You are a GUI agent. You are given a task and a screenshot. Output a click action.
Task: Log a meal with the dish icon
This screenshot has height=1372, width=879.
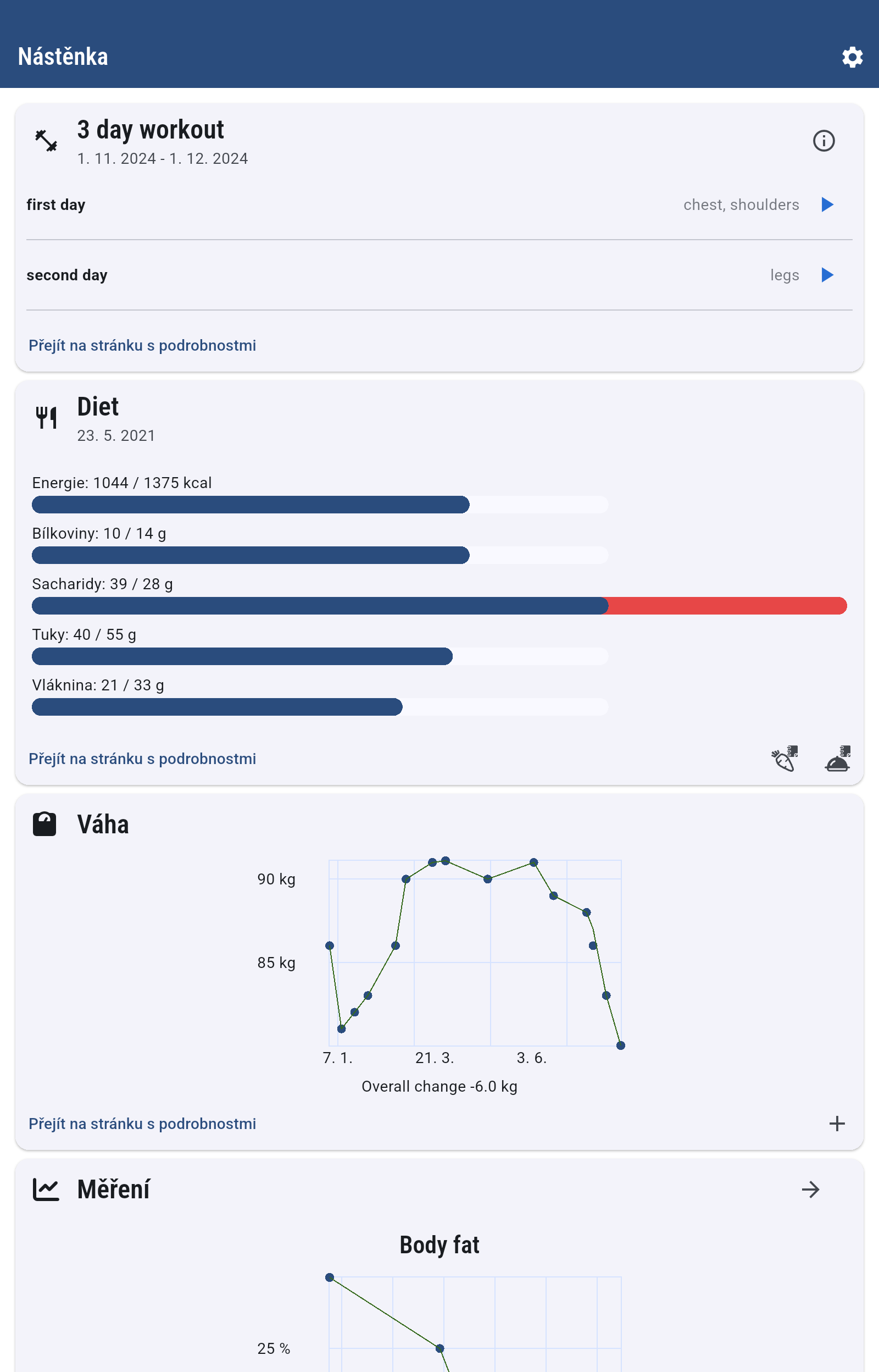(x=837, y=758)
